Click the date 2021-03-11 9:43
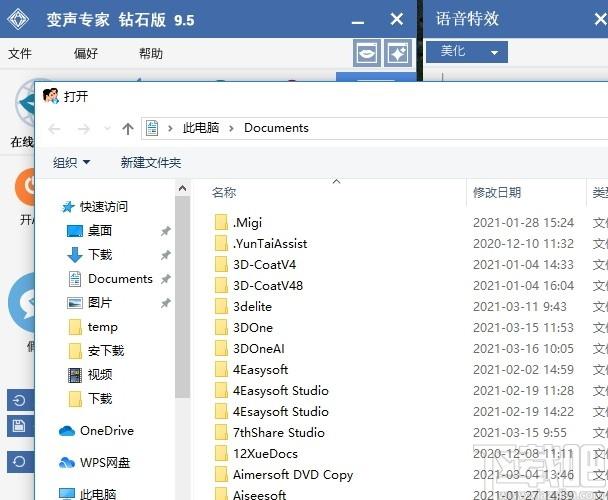The height and width of the screenshot is (500, 608). [520, 306]
